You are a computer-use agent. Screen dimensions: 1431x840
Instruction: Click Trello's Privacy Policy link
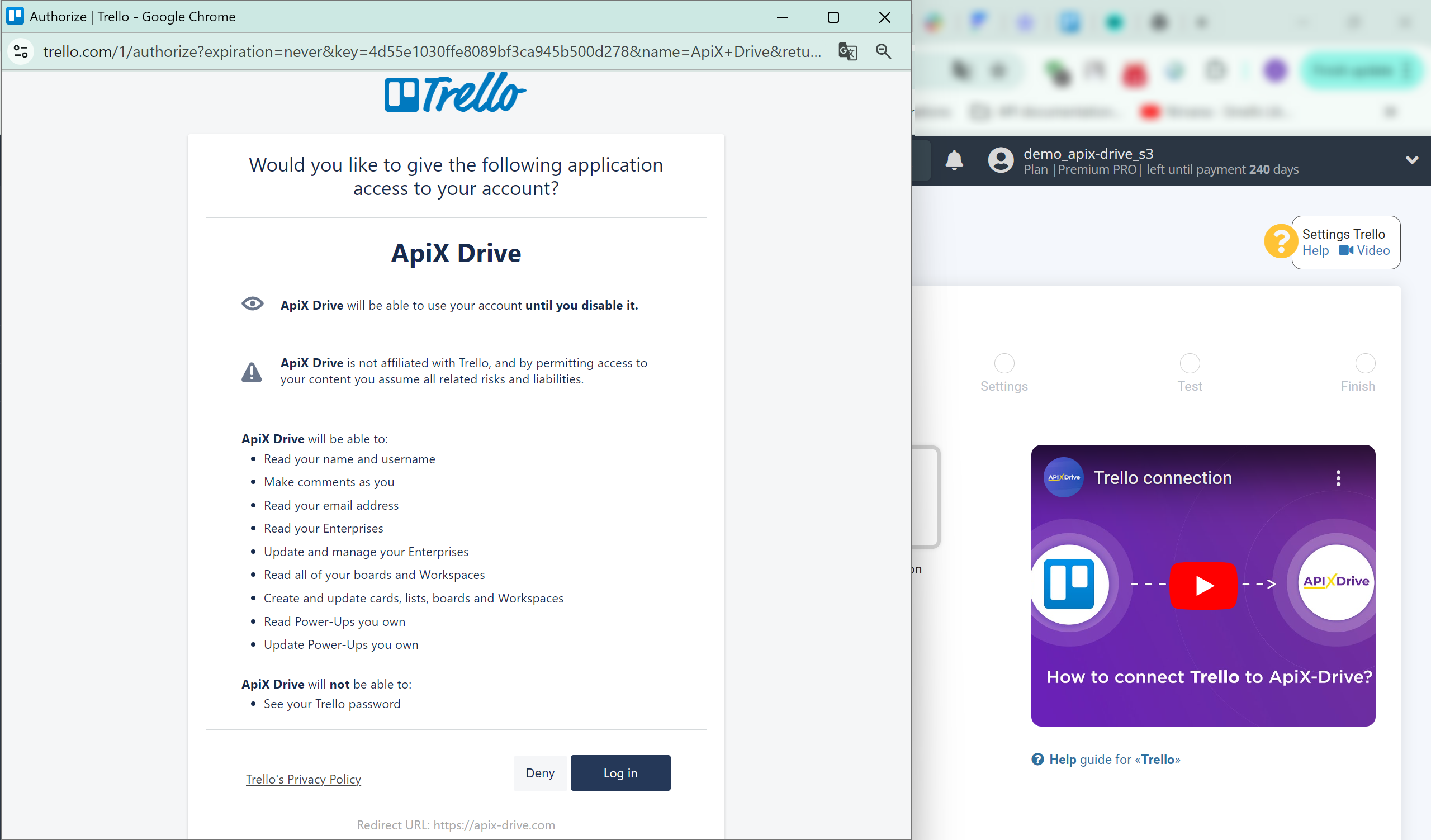[x=304, y=778]
